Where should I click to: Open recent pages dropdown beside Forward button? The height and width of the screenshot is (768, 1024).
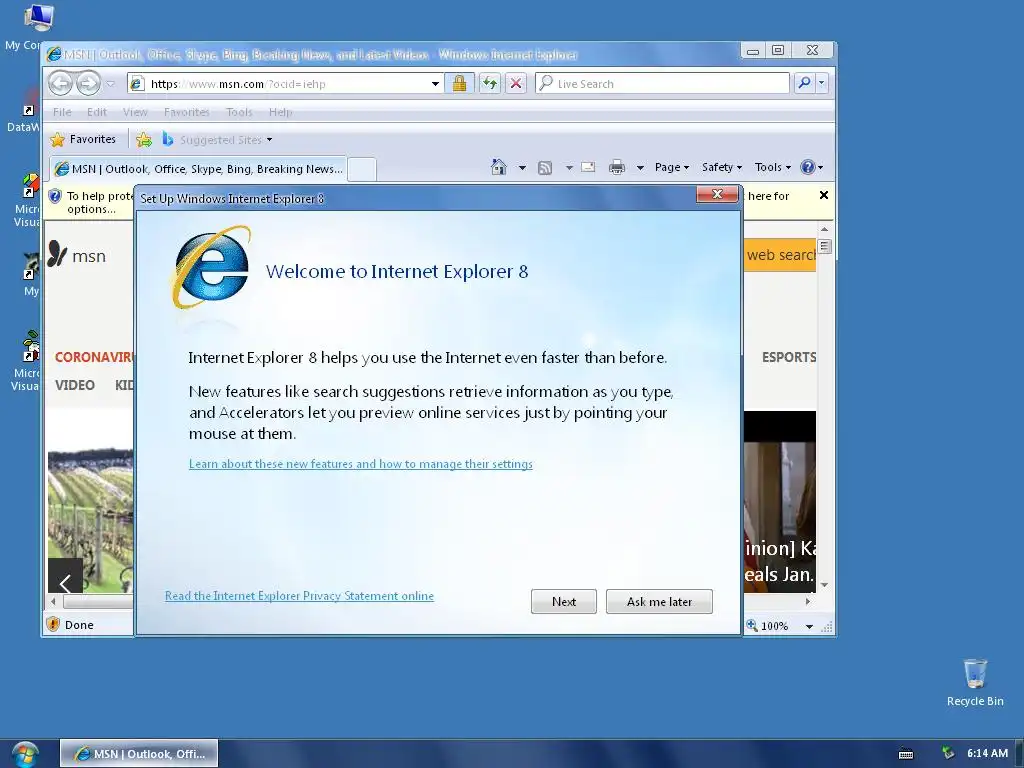(110, 84)
